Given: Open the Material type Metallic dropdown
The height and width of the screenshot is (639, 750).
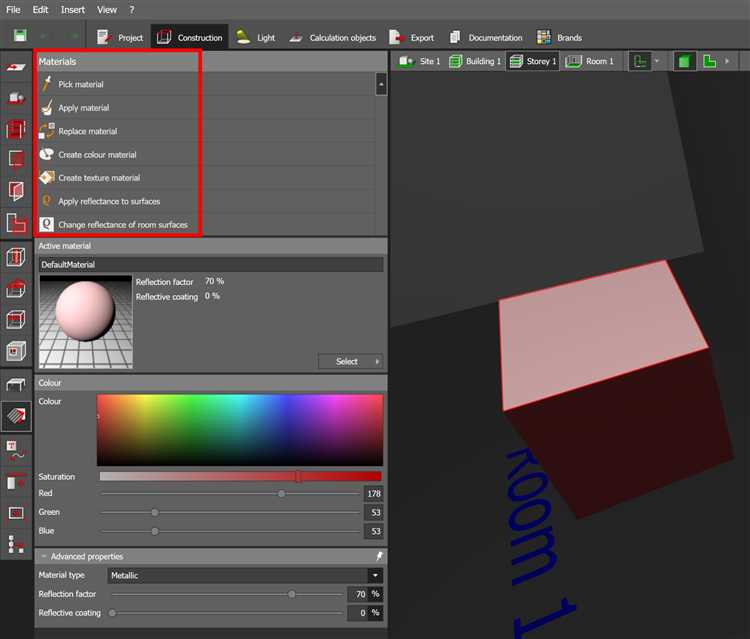Looking at the screenshot, I should click(x=245, y=575).
